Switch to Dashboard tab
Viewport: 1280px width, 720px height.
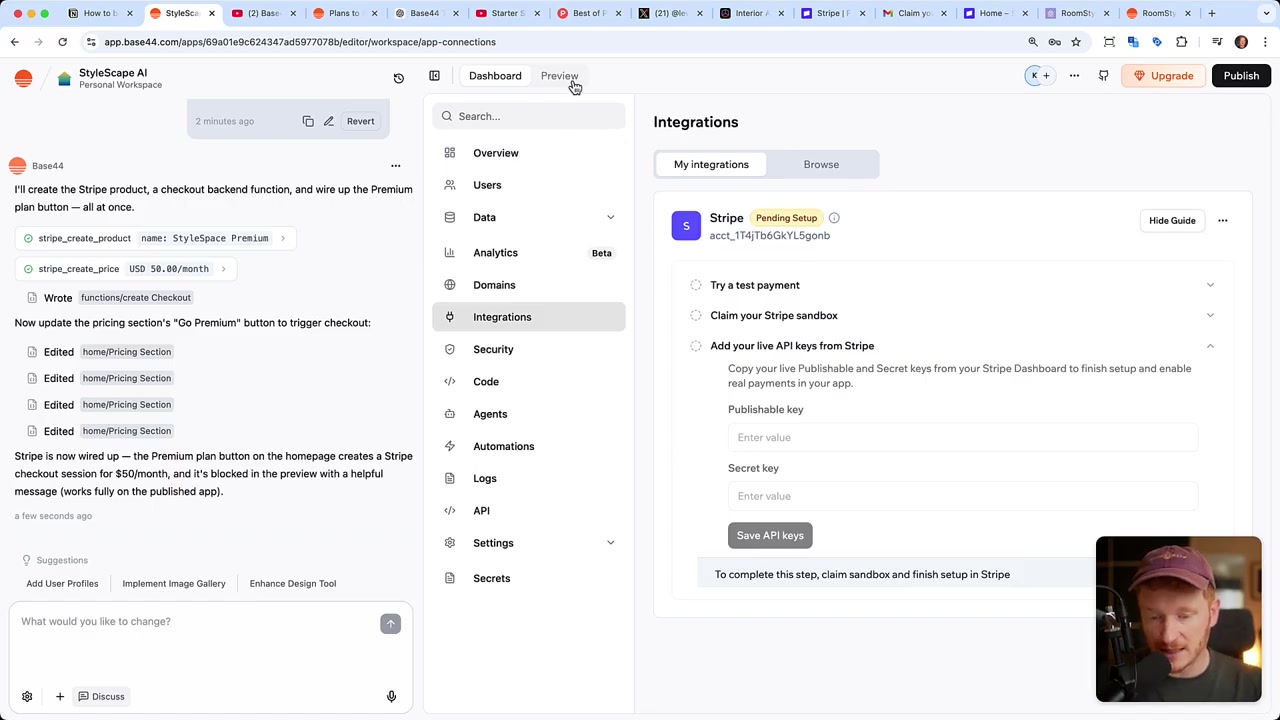coord(495,76)
